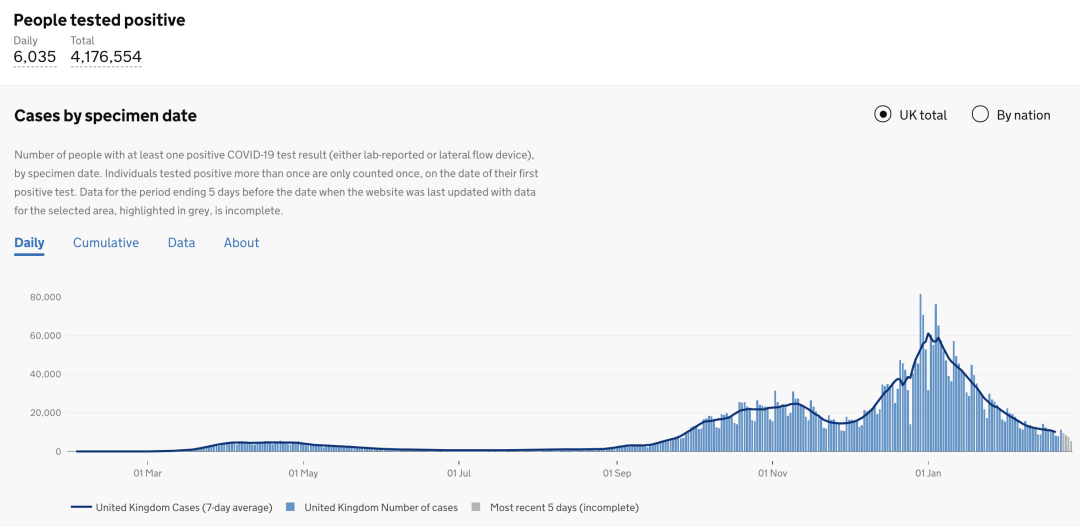The width and height of the screenshot is (1080, 527).
Task: Click the 01 Sep x-axis label
Action: (617, 473)
